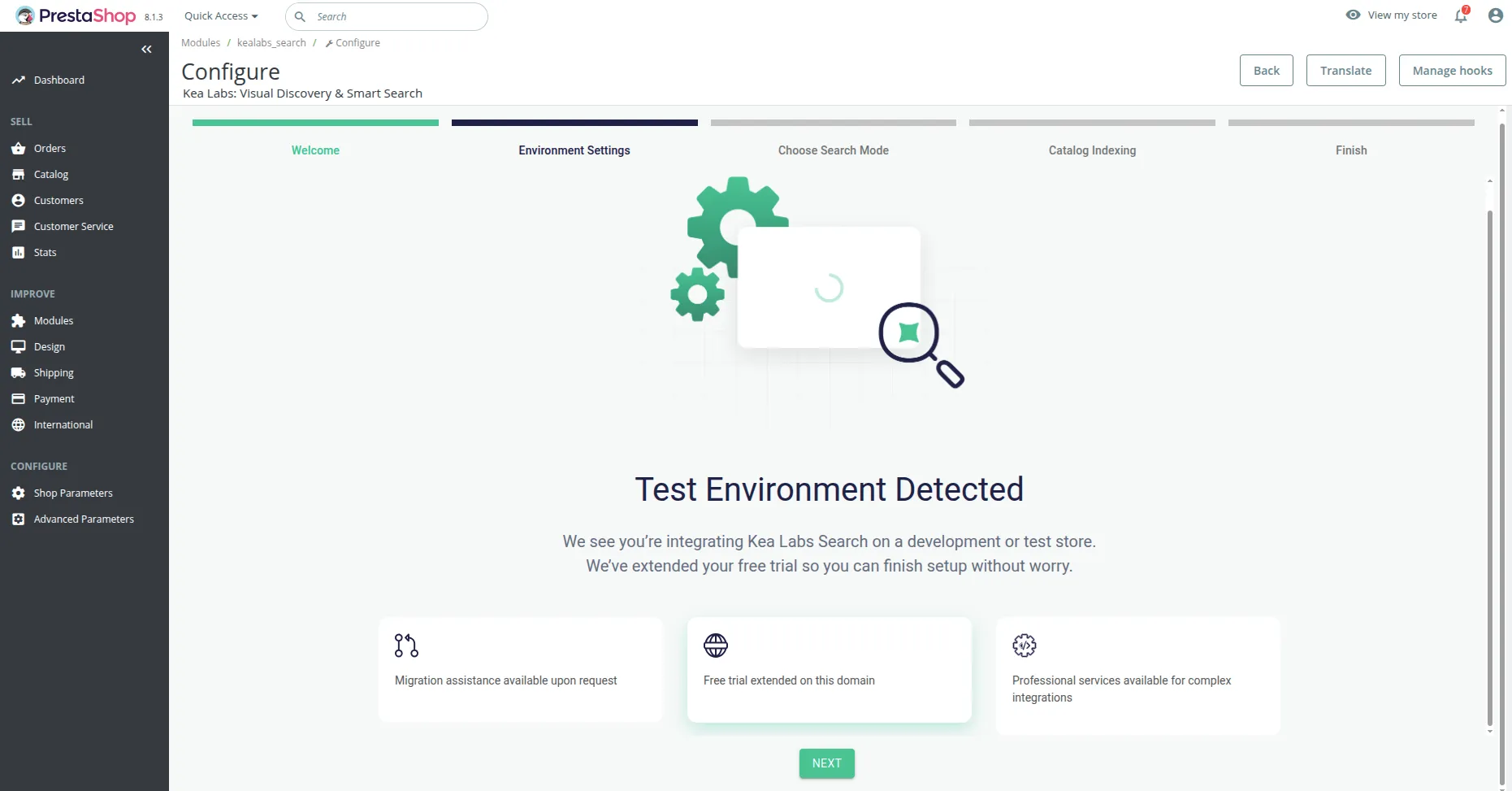
Task: Open Modules via the breadcrumb link
Action: tap(201, 42)
